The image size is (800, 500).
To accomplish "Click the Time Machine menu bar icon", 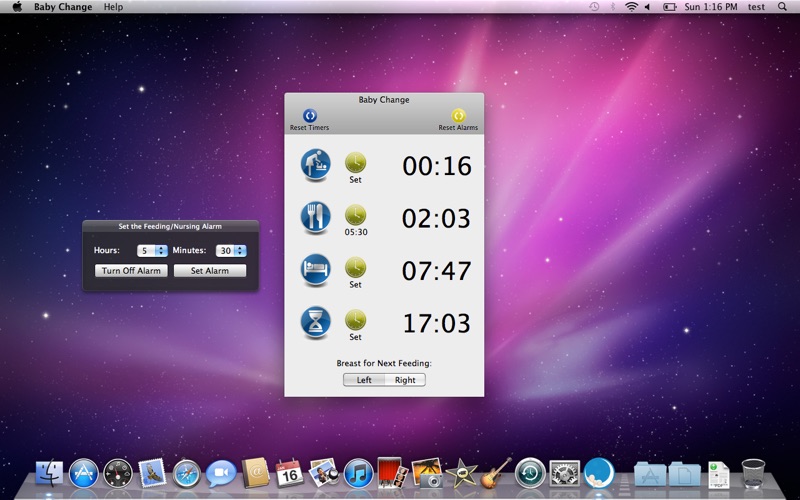I will pyautogui.click(x=594, y=7).
